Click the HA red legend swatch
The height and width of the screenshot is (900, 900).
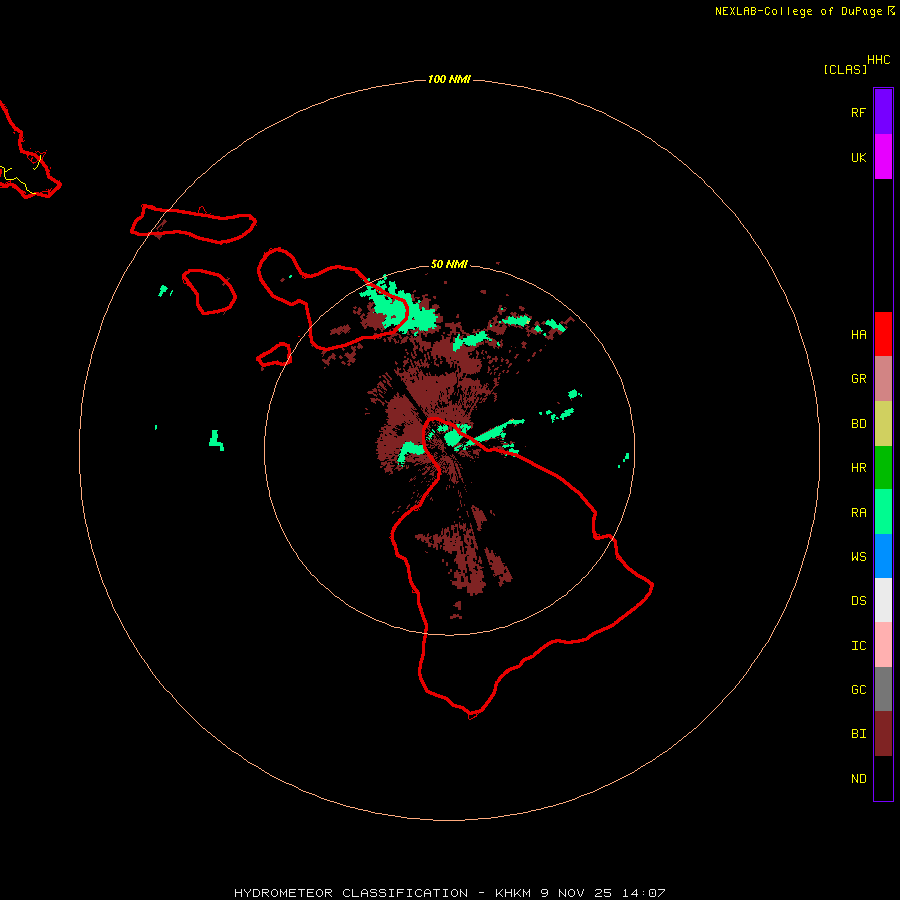(x=883, y=334)
